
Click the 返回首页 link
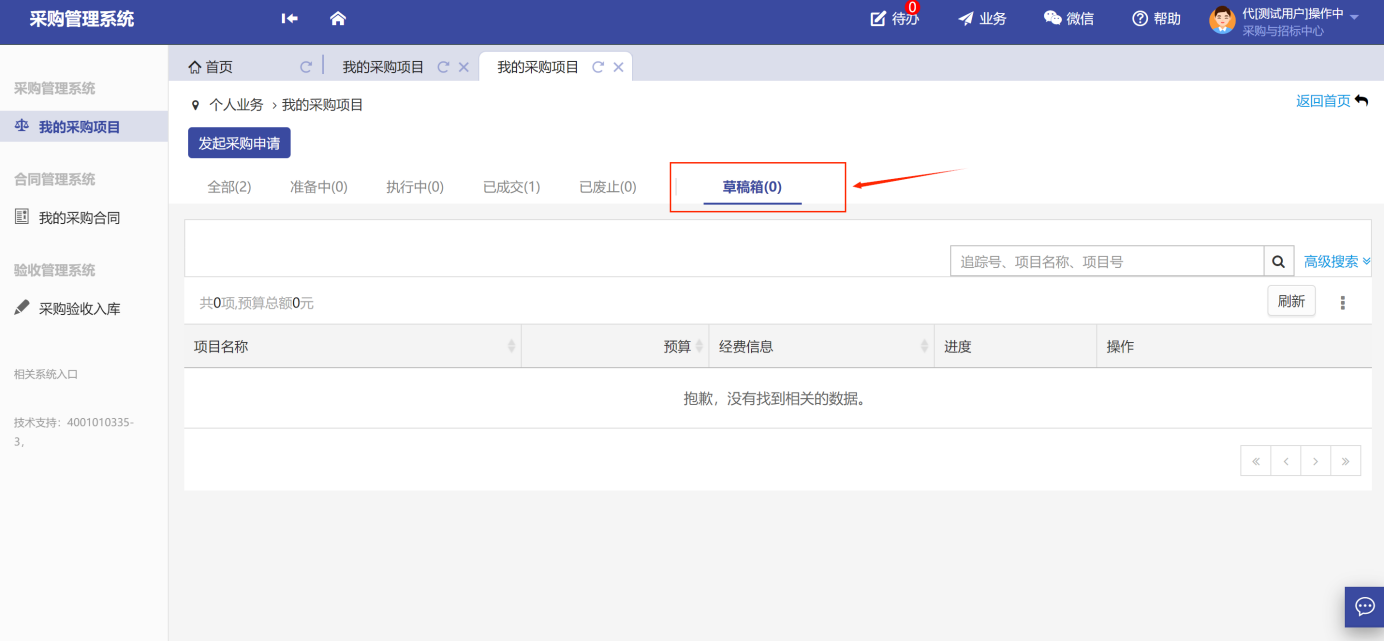click(1323, 101)
